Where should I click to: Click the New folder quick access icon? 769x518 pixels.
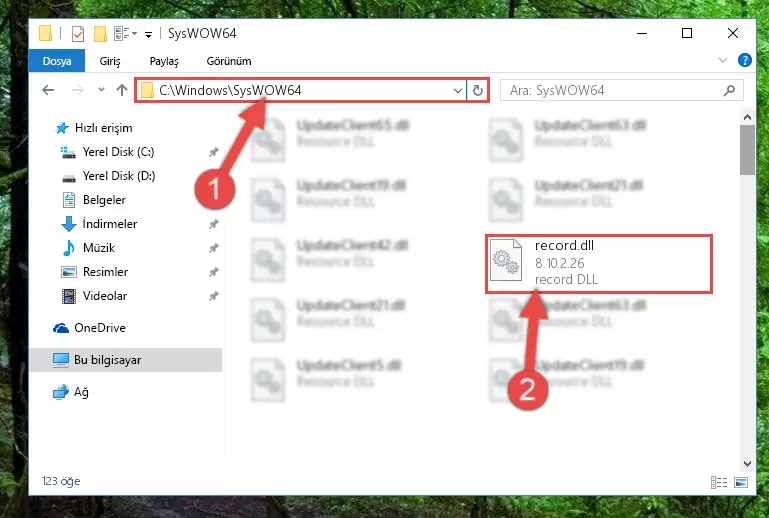[100, 33]
